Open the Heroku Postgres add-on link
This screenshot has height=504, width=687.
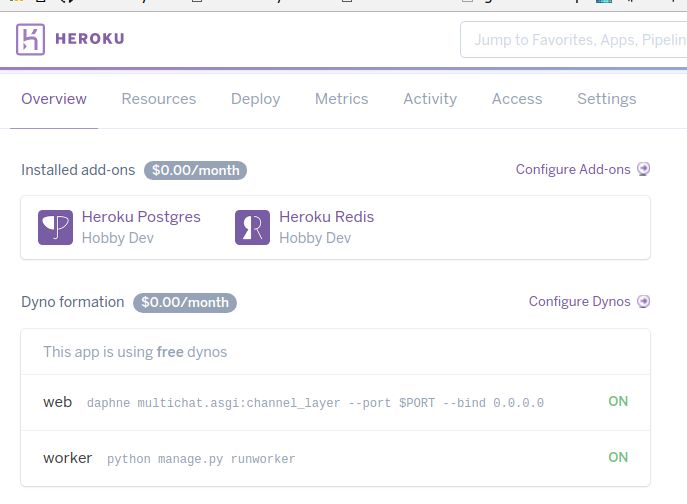tap(141, 217)
